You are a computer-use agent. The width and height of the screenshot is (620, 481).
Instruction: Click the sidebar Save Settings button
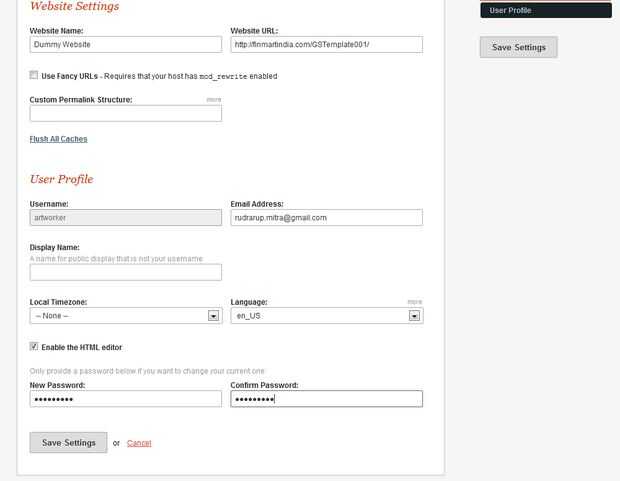pyautogui.click(x=519, y=47)
